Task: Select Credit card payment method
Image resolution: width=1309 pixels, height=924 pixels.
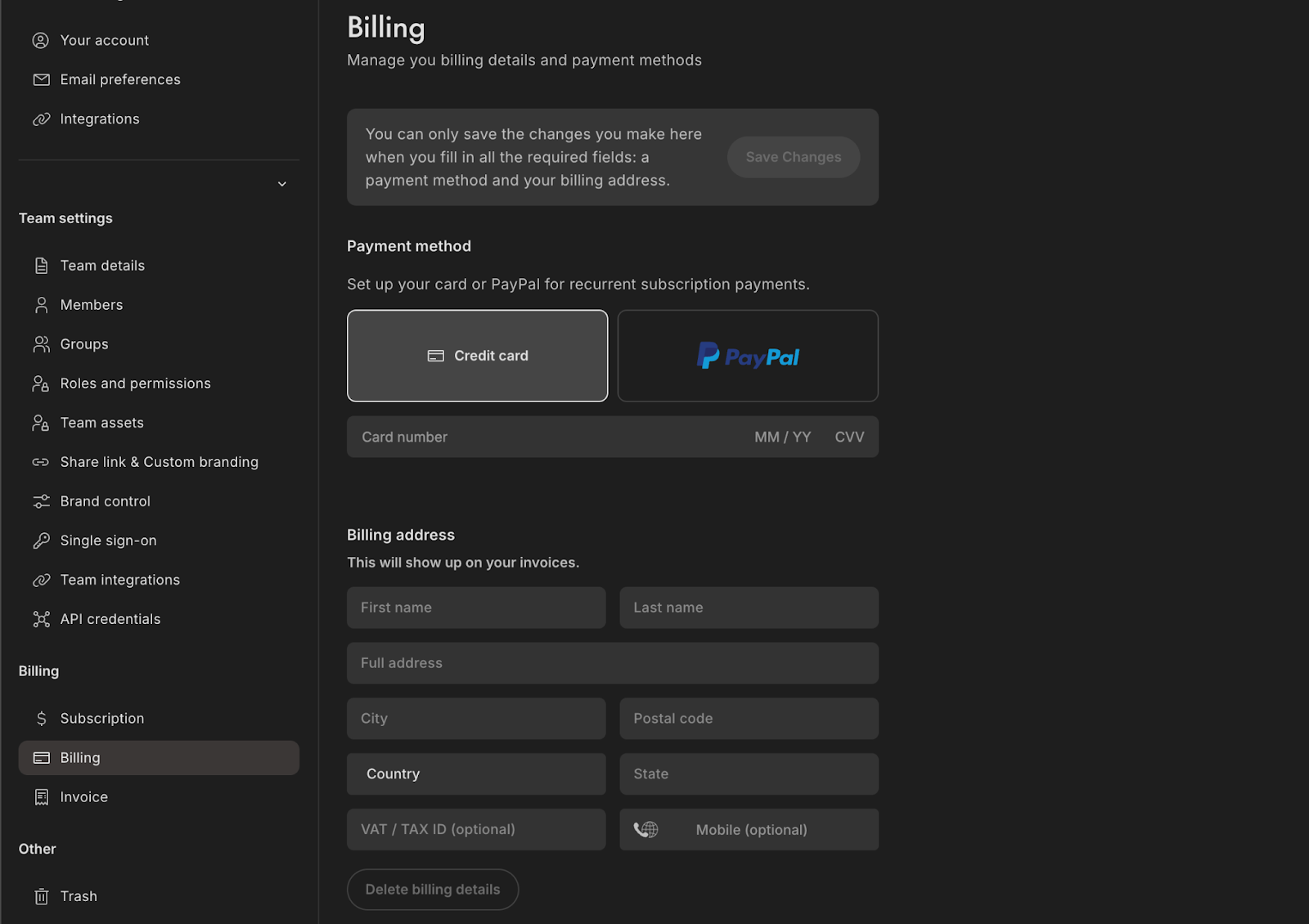Action: point(477,356)
